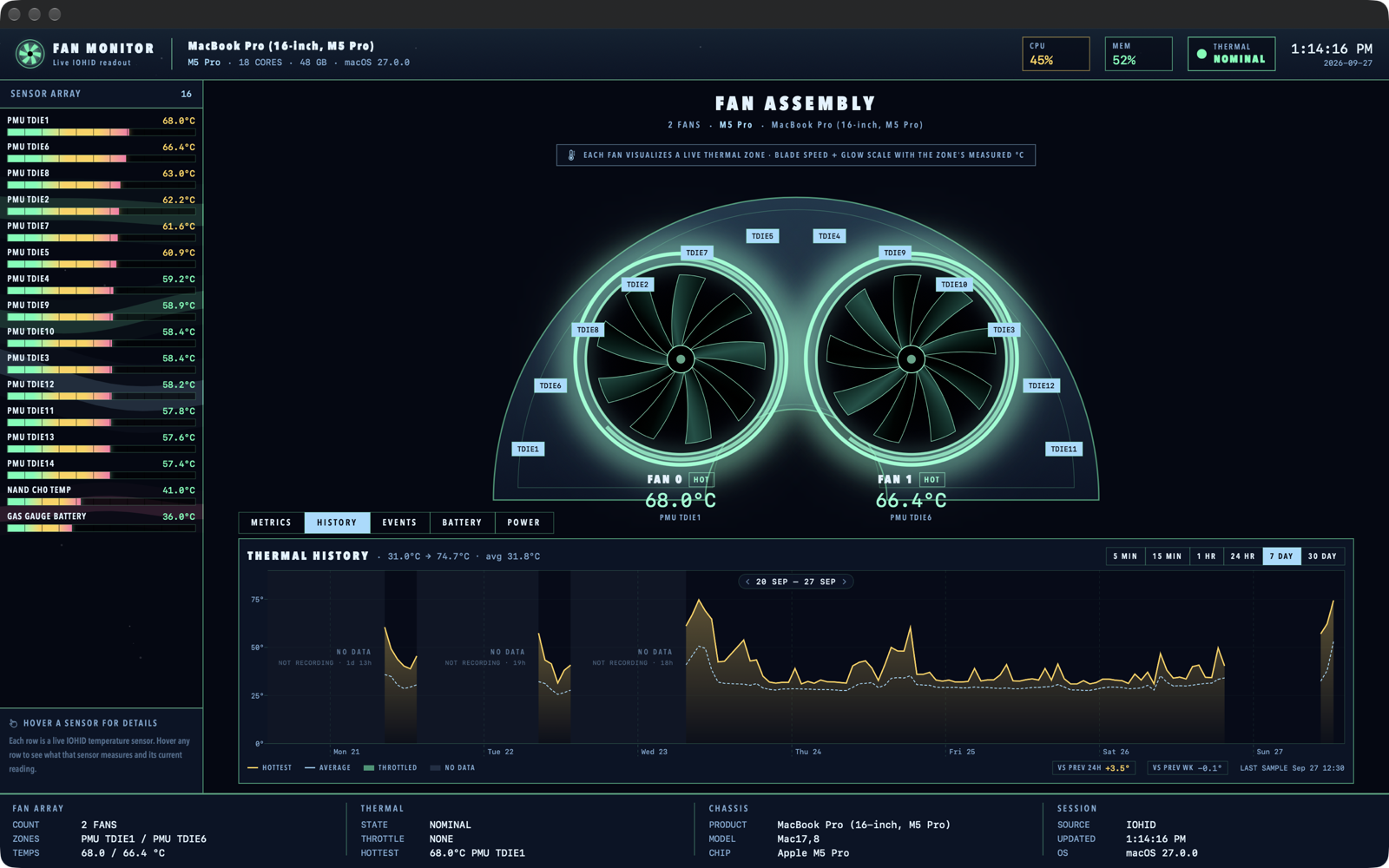The height and width of the screenshot is (868, 1389).
Task: Click the Fan 0 hub center
Action: pos(681,358)
